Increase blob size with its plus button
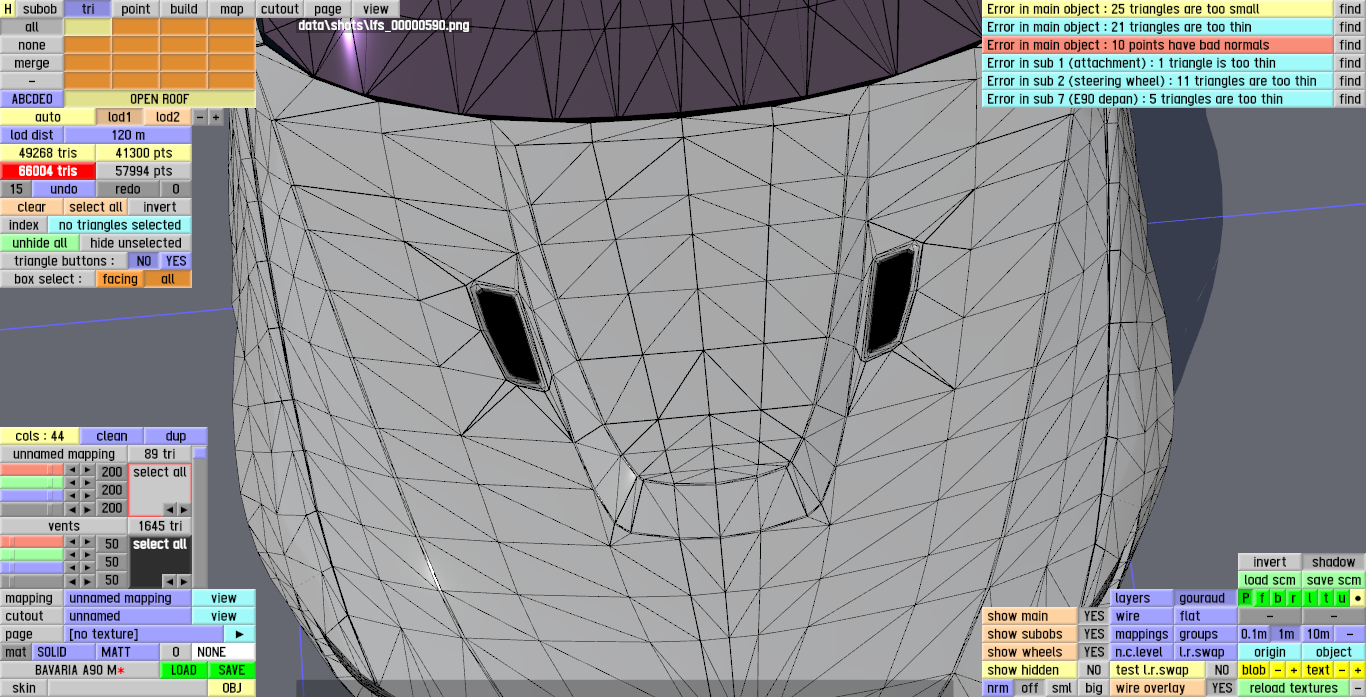Screen dimensions: 1366x697 pyautogui.click(x=1294, y=670)
